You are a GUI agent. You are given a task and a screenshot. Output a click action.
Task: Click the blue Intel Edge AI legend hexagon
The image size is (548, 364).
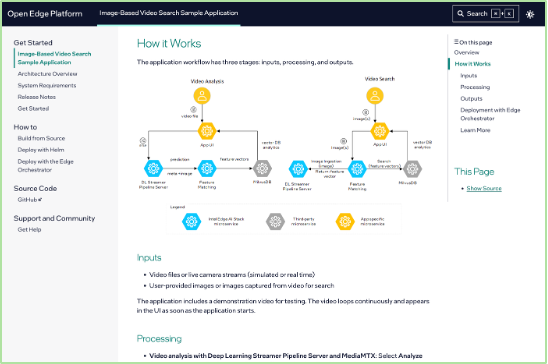click(x=191, y=221)
